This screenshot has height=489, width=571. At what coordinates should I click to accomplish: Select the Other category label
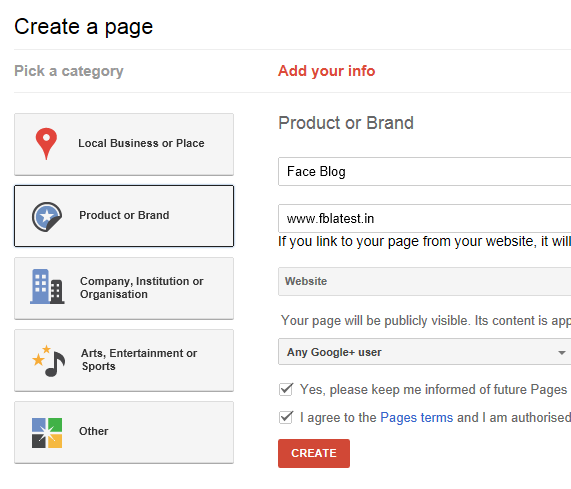click(94, 431)
